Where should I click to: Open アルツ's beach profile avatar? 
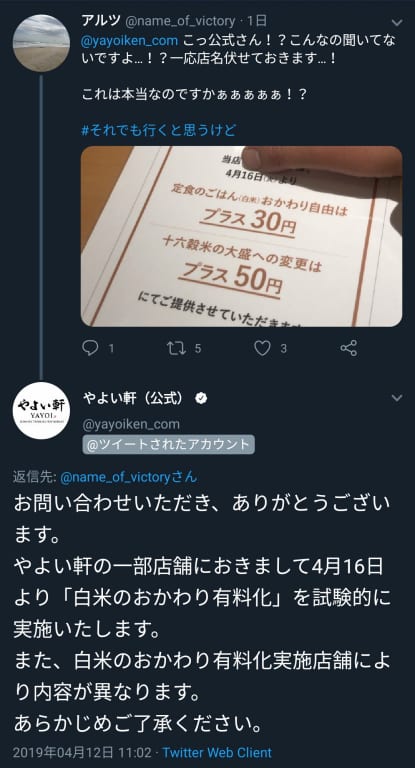click(41, 43)
